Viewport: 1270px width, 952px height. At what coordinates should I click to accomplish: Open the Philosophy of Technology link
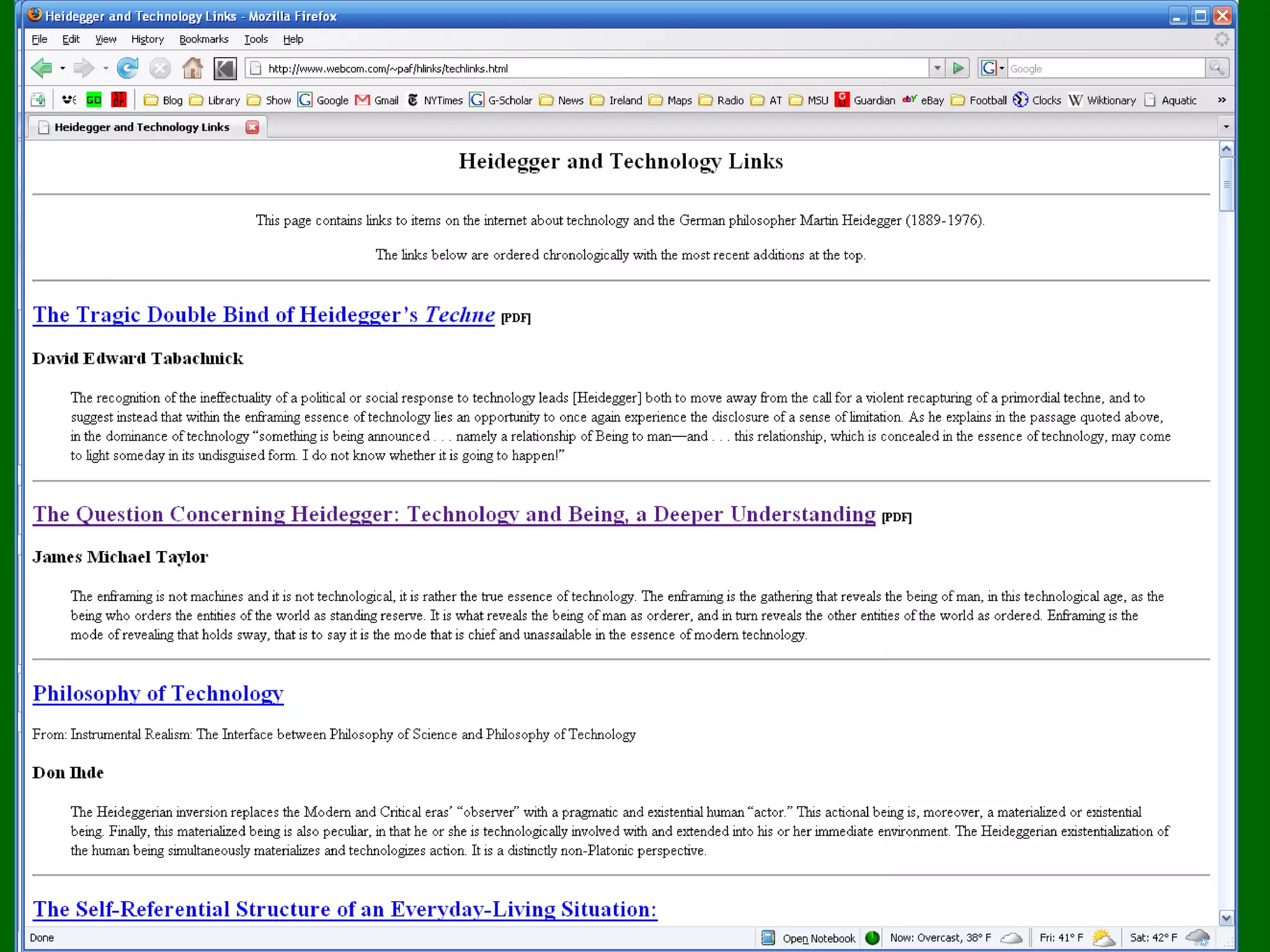[x=158, y=693]
